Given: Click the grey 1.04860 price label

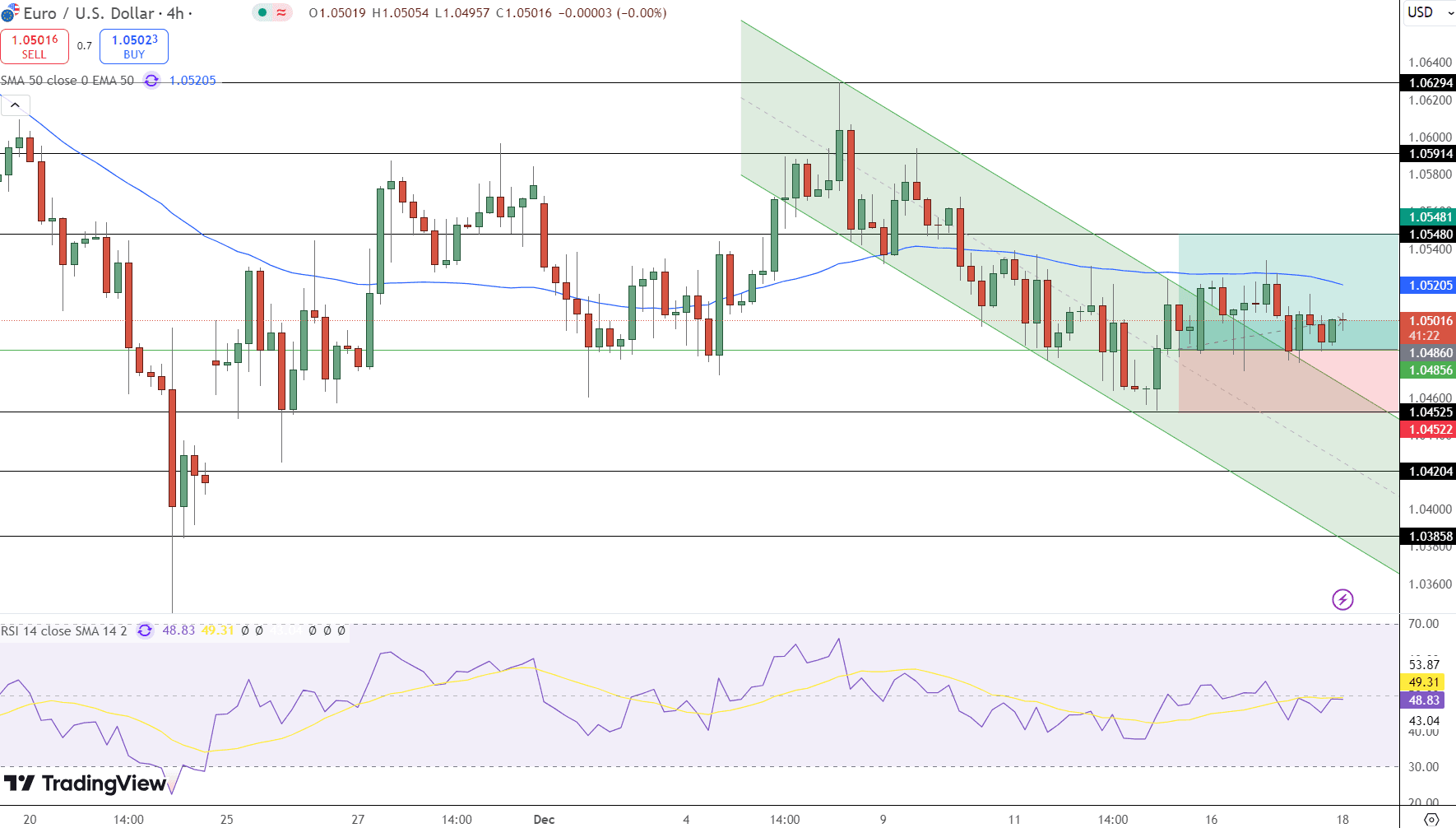Looking at the screenshot, I should pyautogui.click(x=1428, y=353).
